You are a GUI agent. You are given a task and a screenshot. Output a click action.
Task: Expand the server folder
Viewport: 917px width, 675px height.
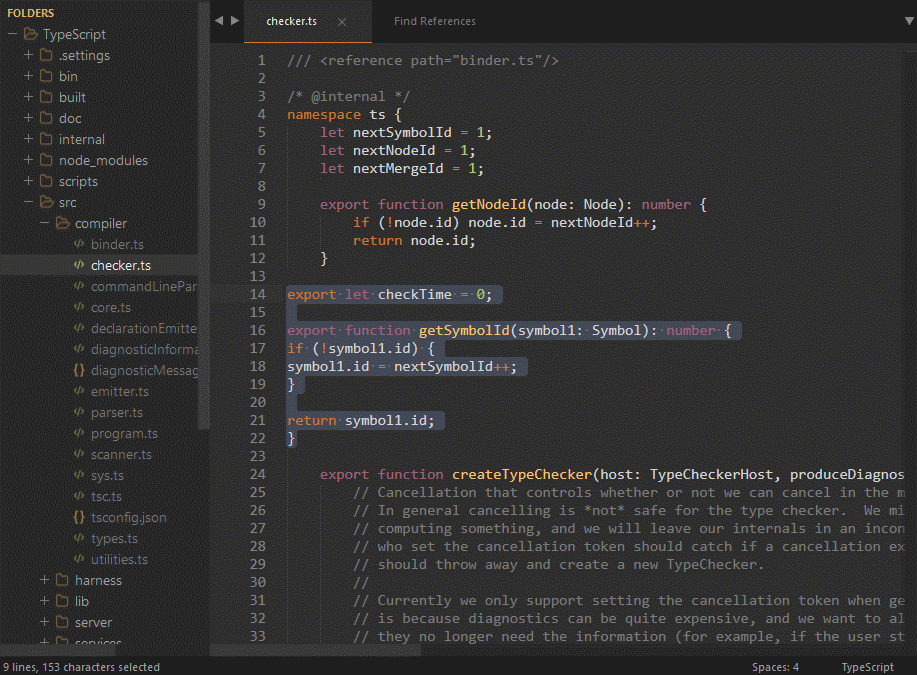point(44,622)
